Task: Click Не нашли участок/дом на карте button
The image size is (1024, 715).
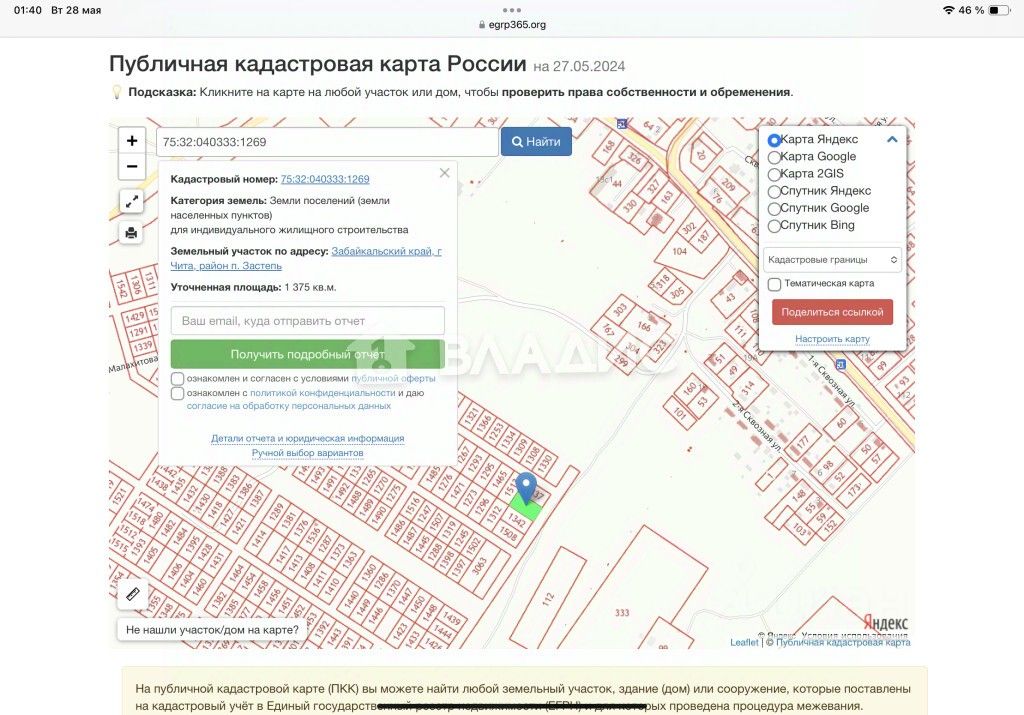Action: pyautogui.click(x=212, y=630)
